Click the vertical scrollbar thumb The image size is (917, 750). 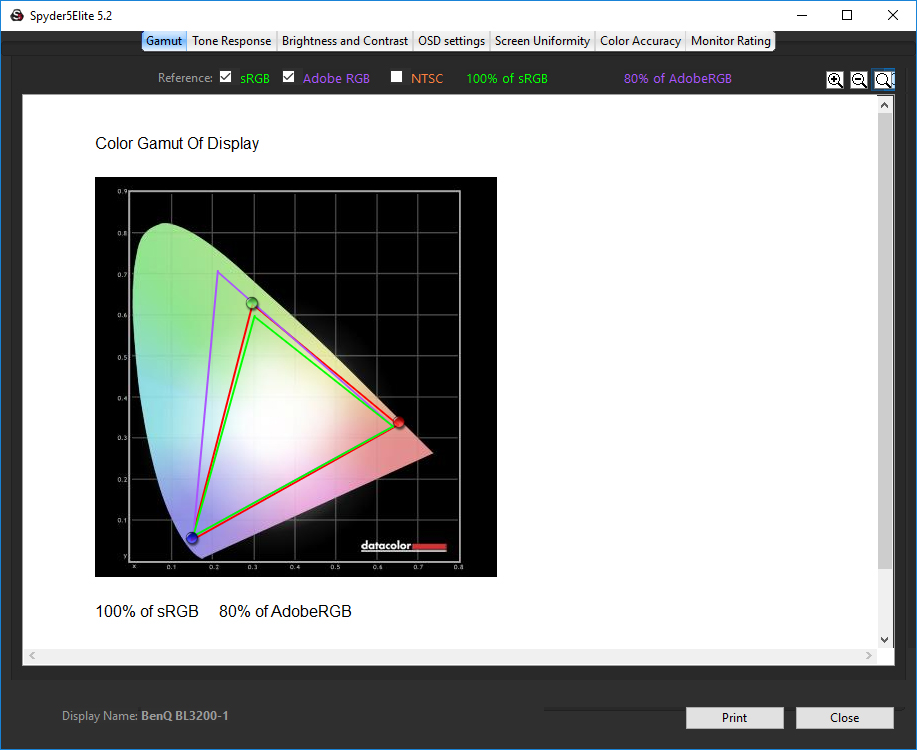884,340
